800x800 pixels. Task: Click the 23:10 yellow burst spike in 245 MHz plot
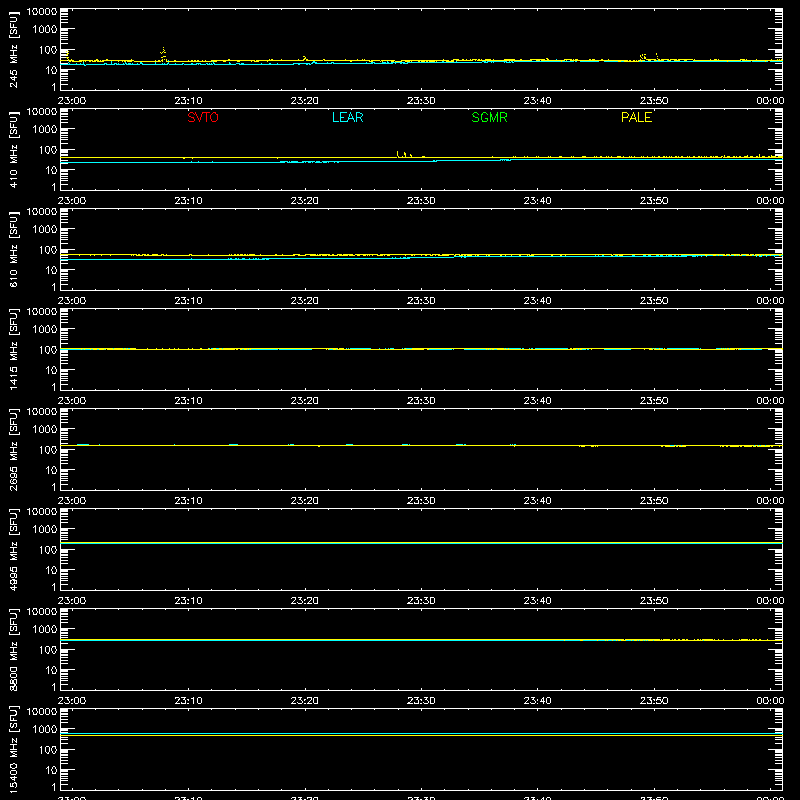click(163, 55)
